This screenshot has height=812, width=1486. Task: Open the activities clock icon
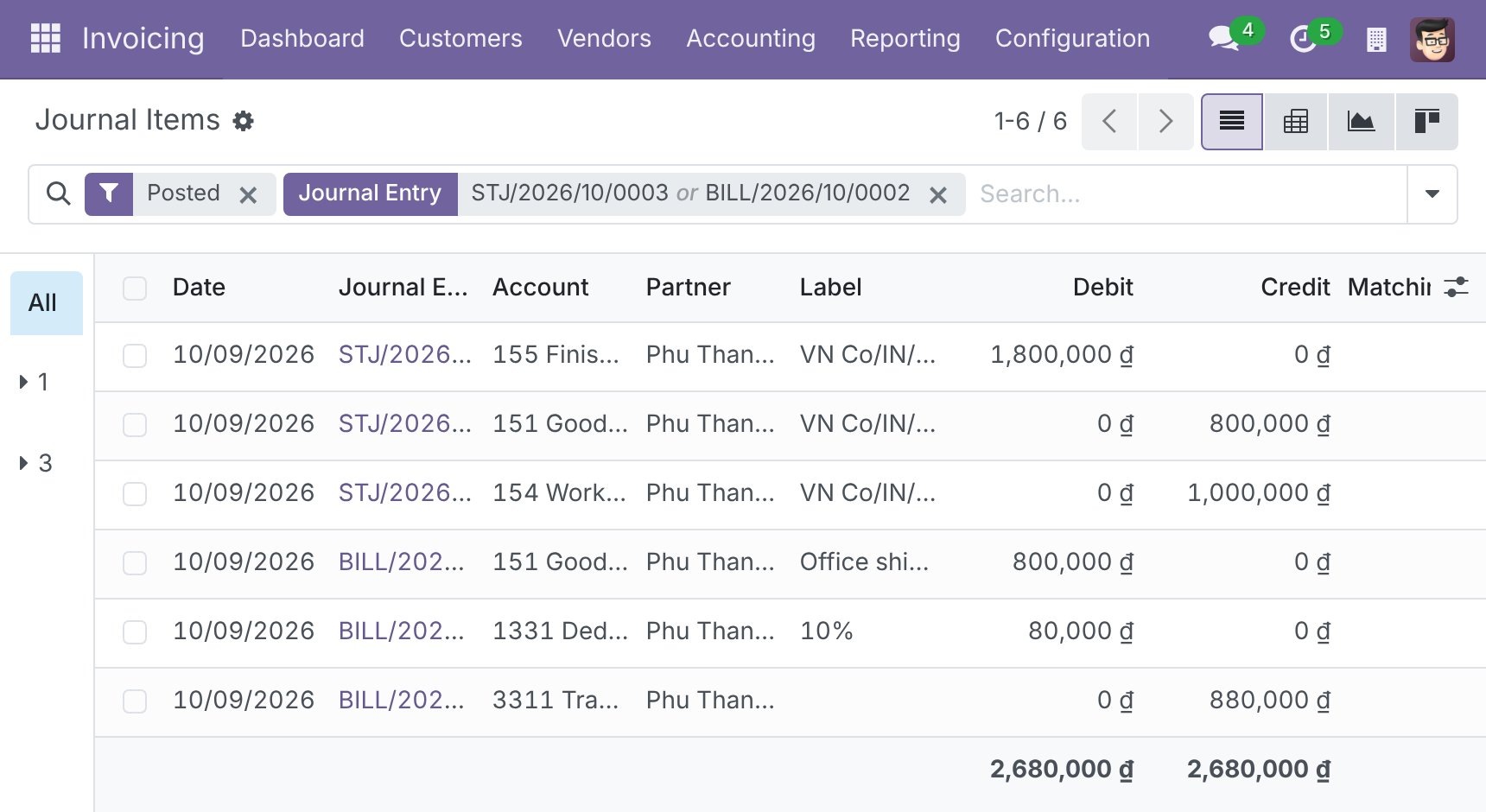coord(1302,39)
